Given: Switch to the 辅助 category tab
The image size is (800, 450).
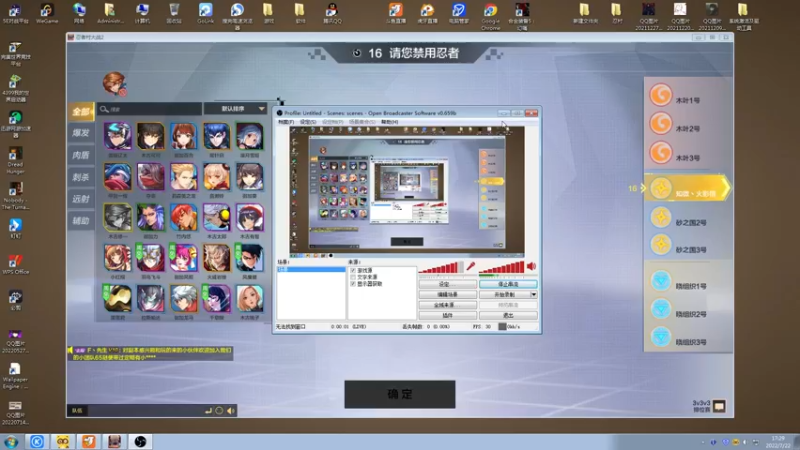Looking at the screenshot, I should (81, 221).
